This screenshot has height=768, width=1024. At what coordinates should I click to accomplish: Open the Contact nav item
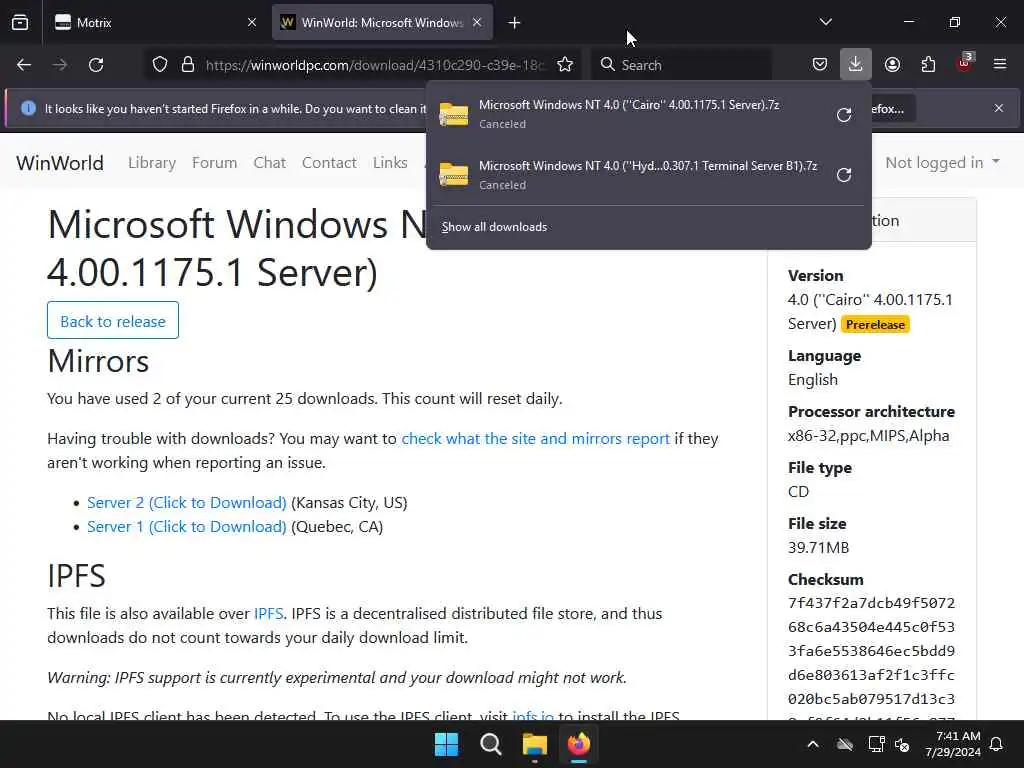329,163
